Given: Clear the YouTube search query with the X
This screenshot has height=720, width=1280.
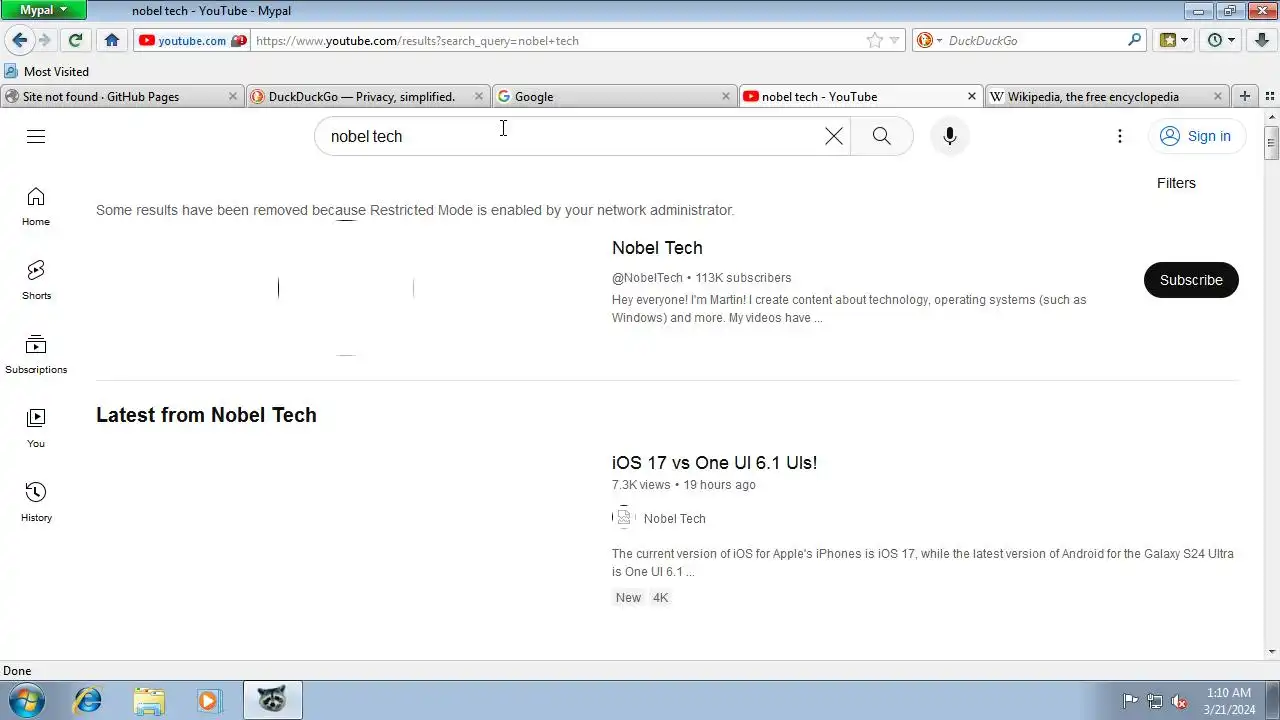Looking at the screenshot, I should click(834, 136).
